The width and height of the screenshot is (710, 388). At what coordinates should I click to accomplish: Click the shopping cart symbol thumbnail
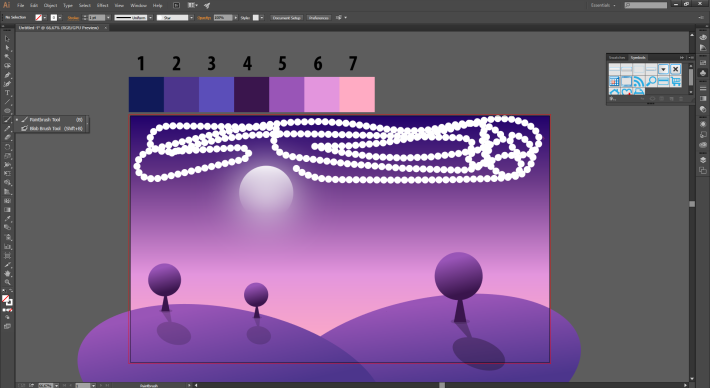click(x=675, y=81)
